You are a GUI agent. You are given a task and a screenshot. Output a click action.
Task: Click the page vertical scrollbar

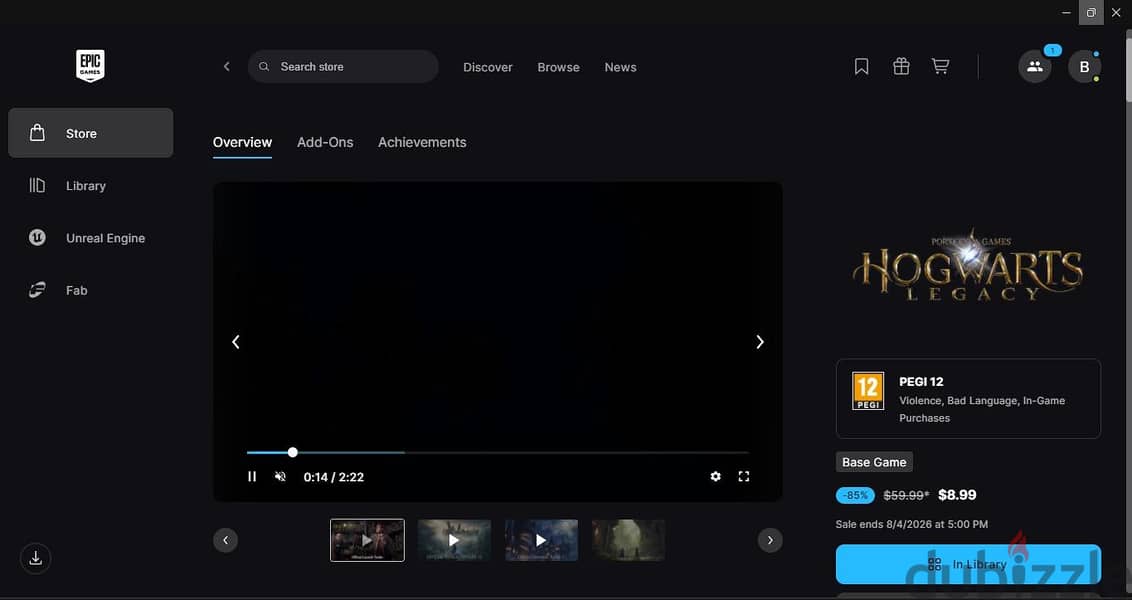(1128, 69)
